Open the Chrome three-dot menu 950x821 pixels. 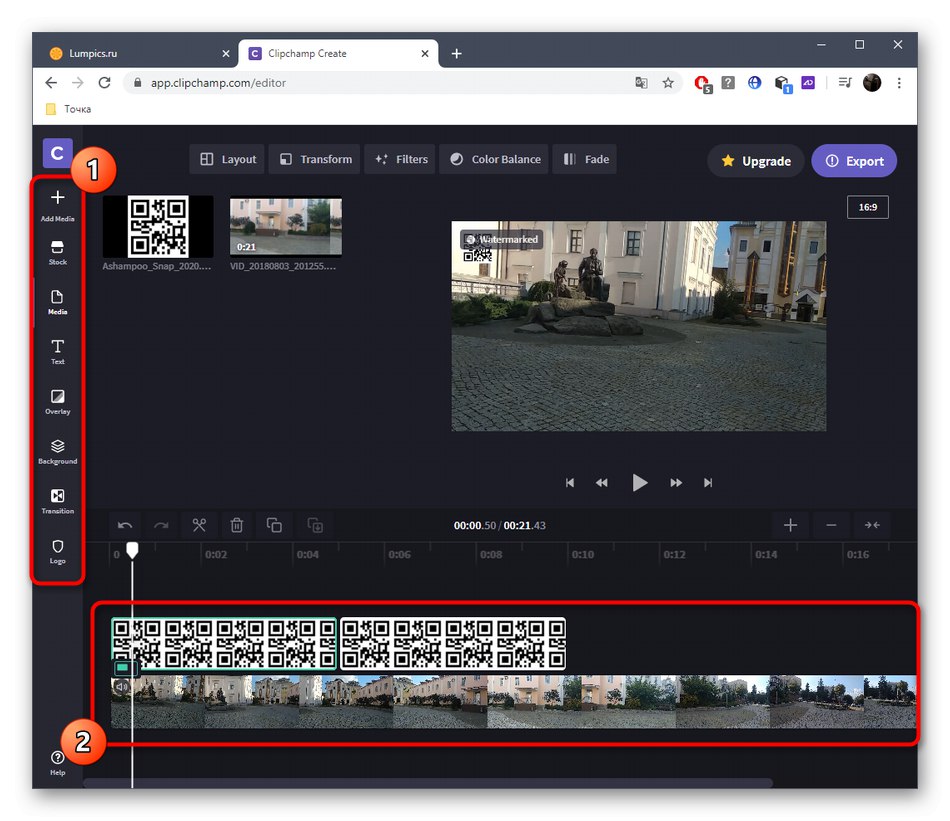click(900, 83)
